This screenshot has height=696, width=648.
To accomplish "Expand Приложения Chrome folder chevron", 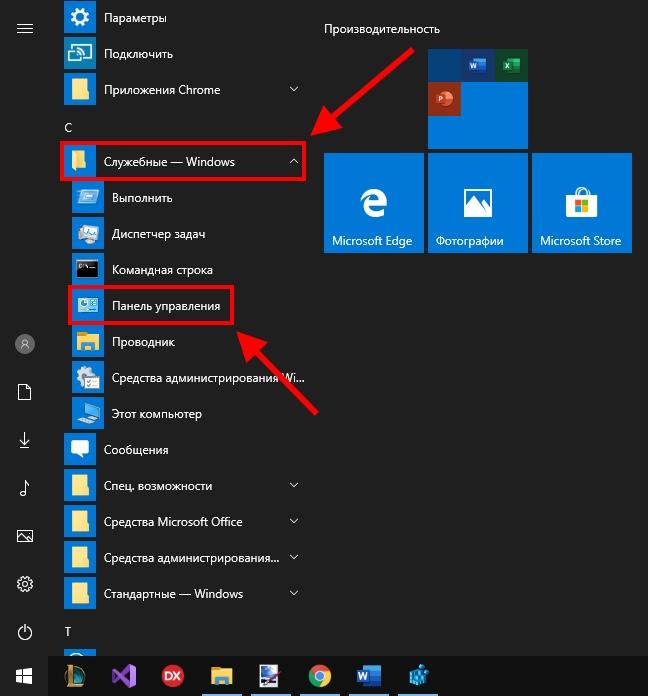I will coord(294,89).
